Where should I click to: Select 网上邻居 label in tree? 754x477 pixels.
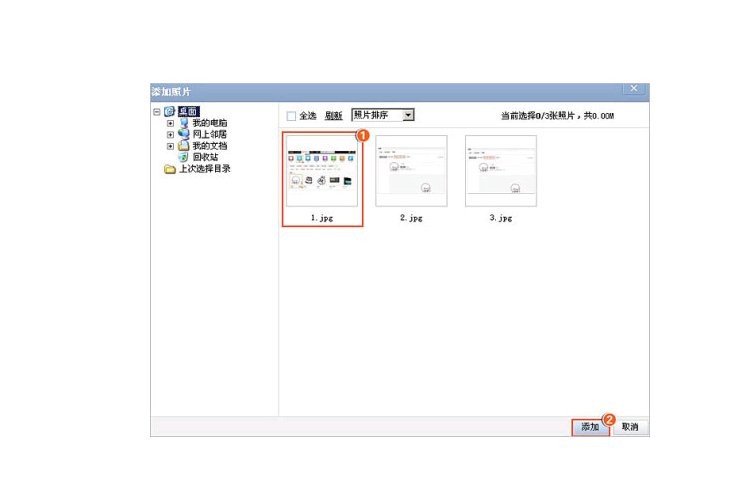(210, 134)
